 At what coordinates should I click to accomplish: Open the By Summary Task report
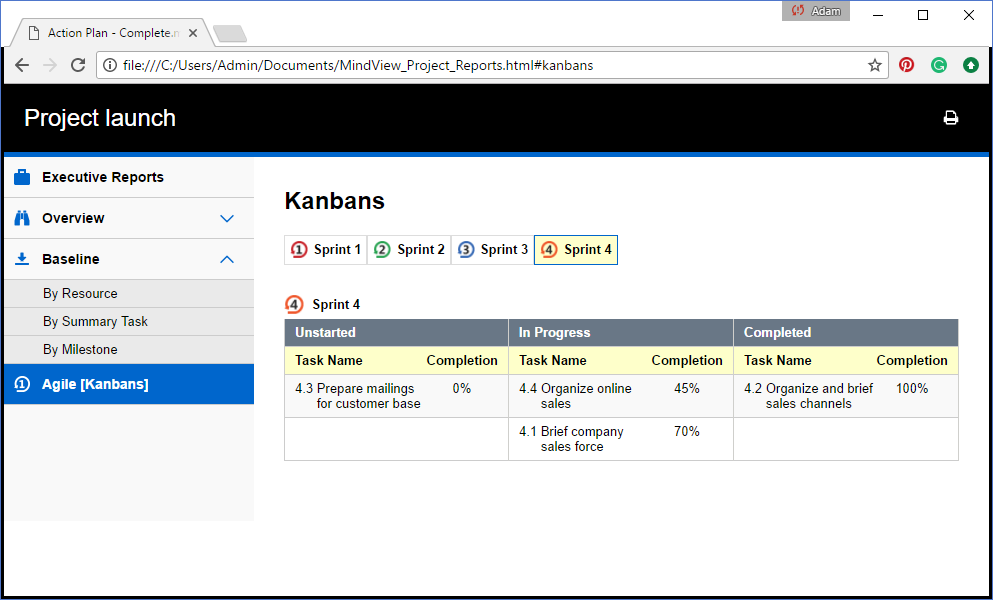point(95,322)
